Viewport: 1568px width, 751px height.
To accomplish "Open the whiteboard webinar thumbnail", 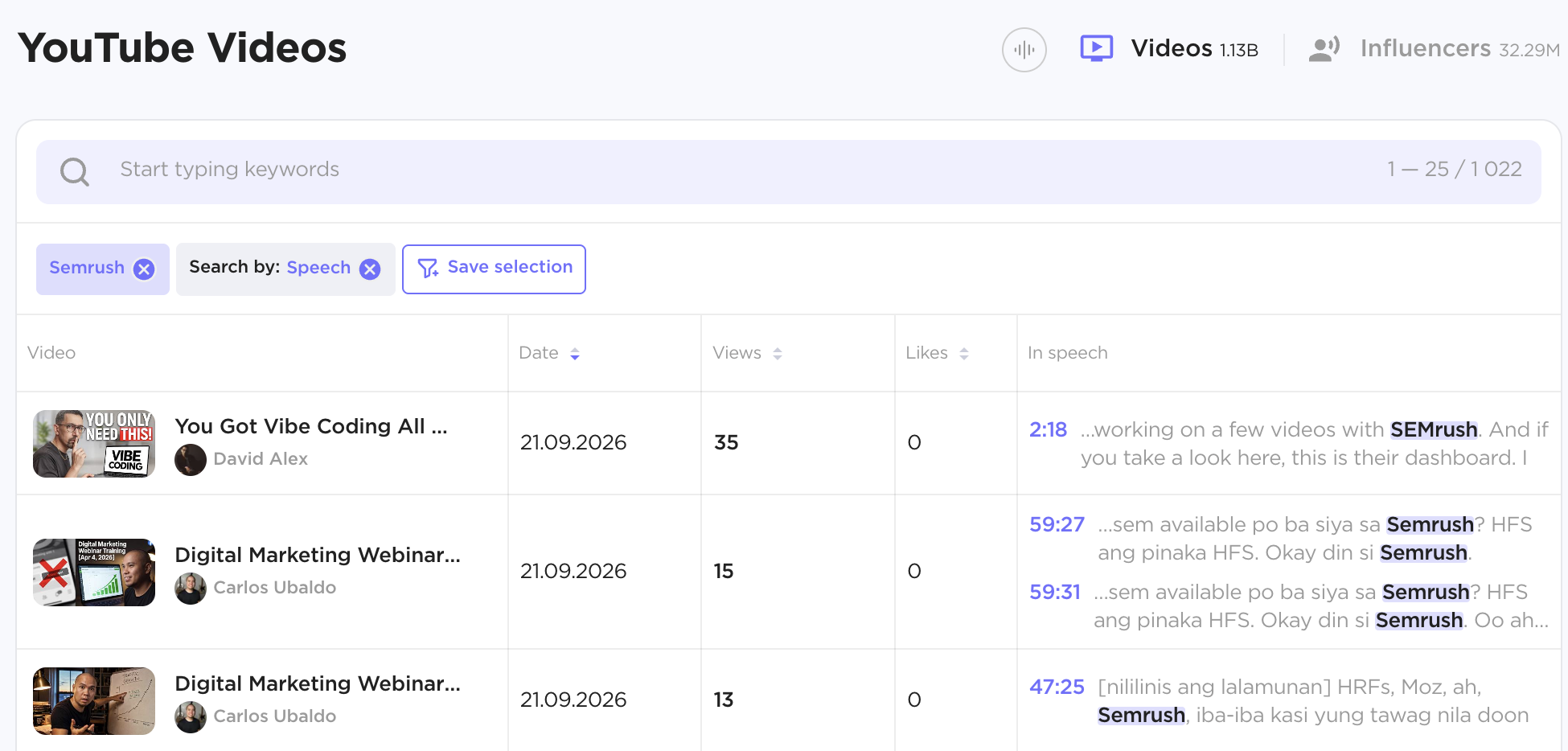I will pyautogui.click(x=94, y=701).
